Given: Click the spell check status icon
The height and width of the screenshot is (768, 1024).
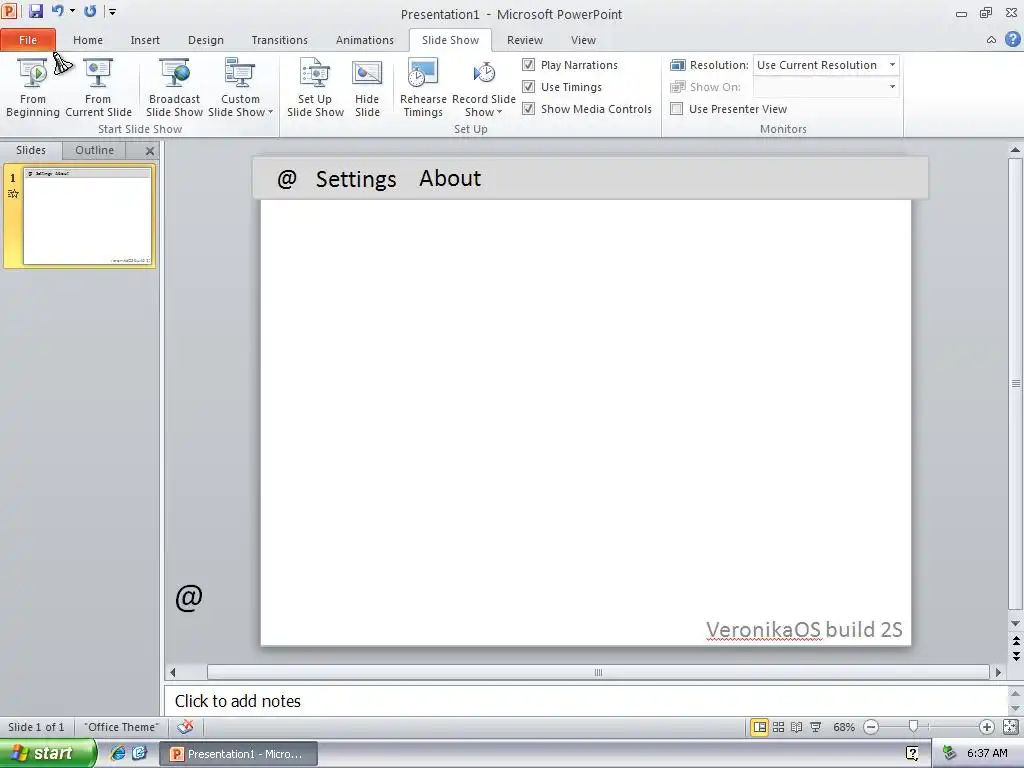Looking at the screenshot, I should (x=185, y=727).
